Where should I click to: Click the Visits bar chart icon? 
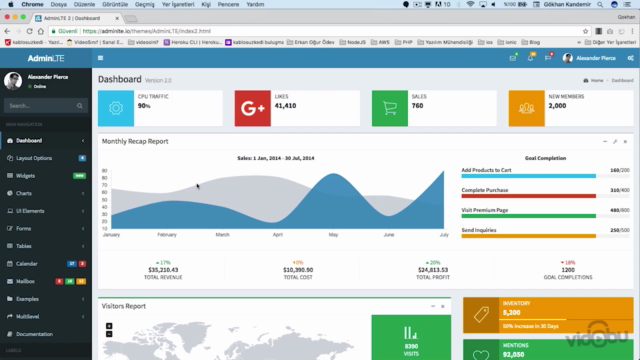[x=411, y=333]
